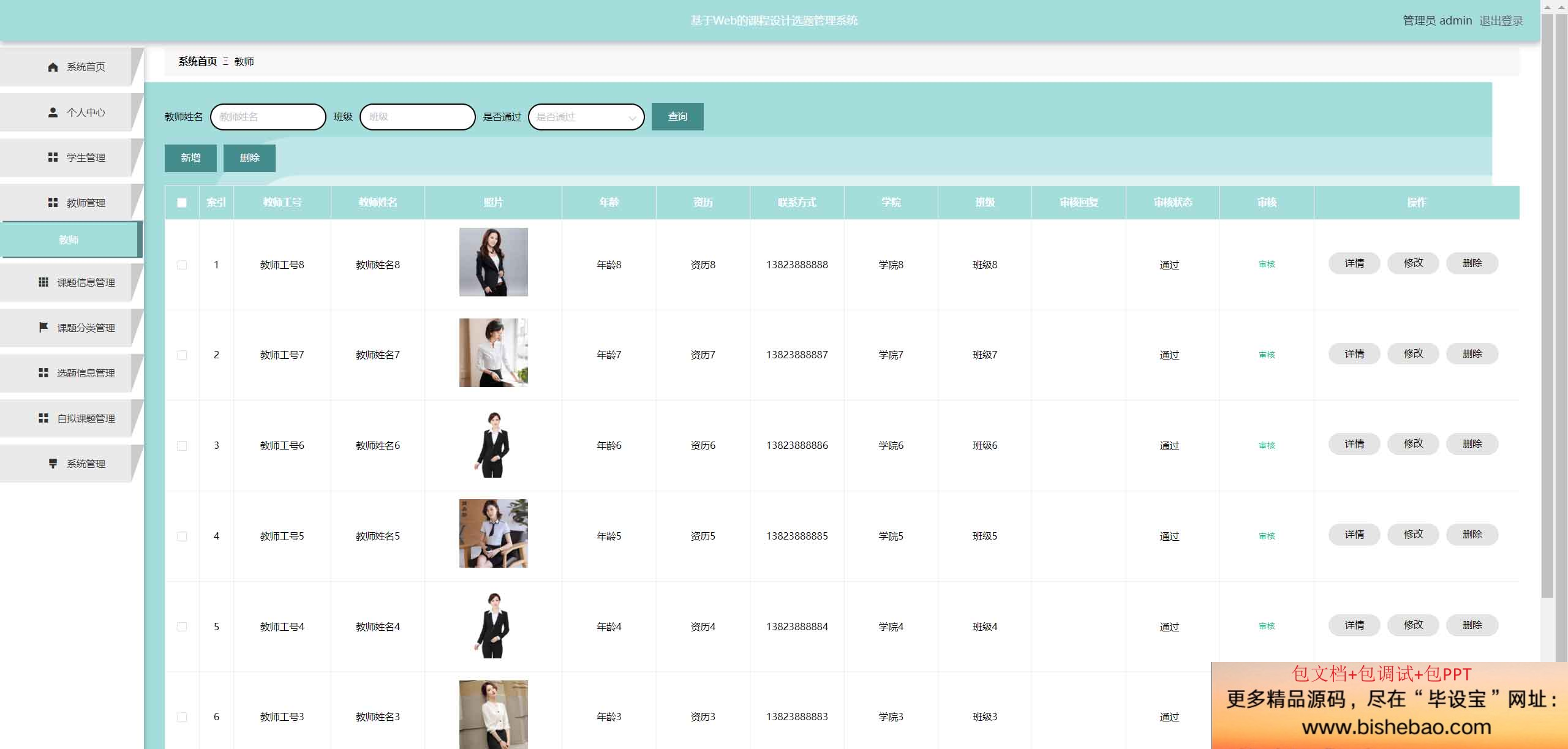Screen dimensions: 1568x749
Task: Click the icon beside 系统管理
Action: [53, 464]
